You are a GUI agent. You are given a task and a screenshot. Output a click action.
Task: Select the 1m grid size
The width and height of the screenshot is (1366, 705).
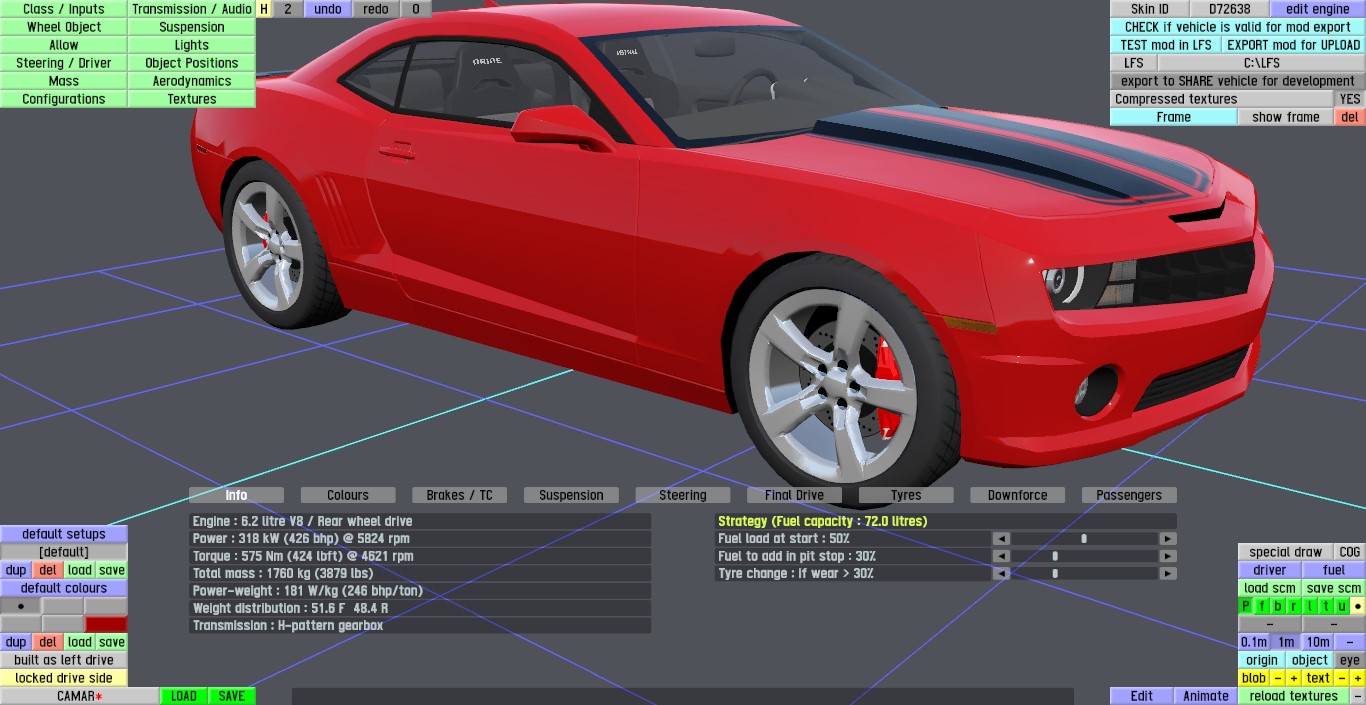click(1286, 642)
